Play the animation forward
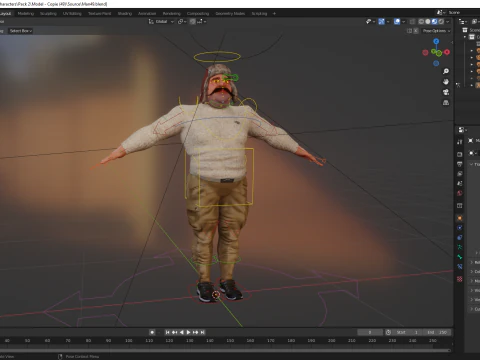 [x=188, y=332]
